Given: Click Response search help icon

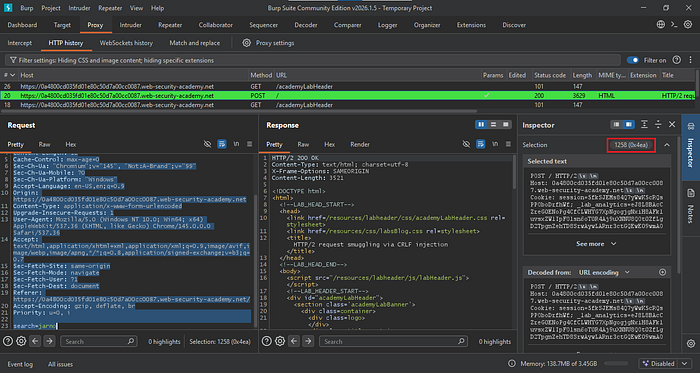Looking at the screenshot, I should (266, 341).
